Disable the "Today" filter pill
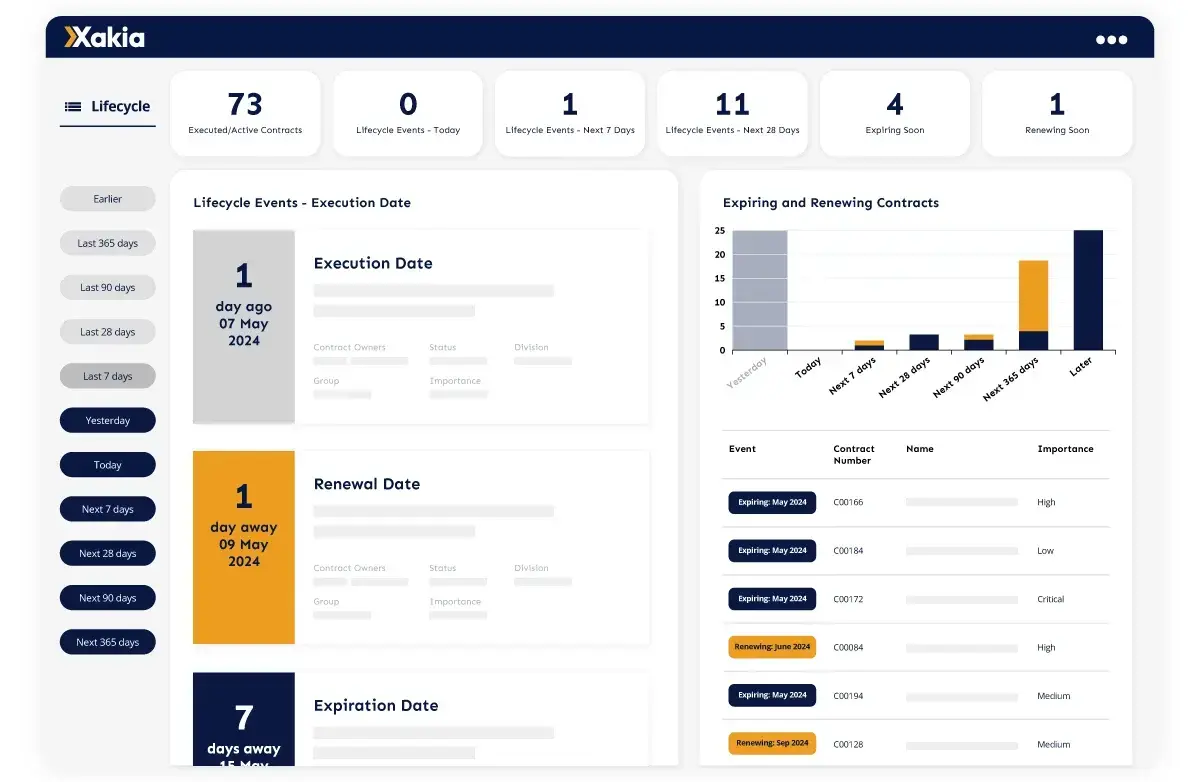 click(107, 464)
